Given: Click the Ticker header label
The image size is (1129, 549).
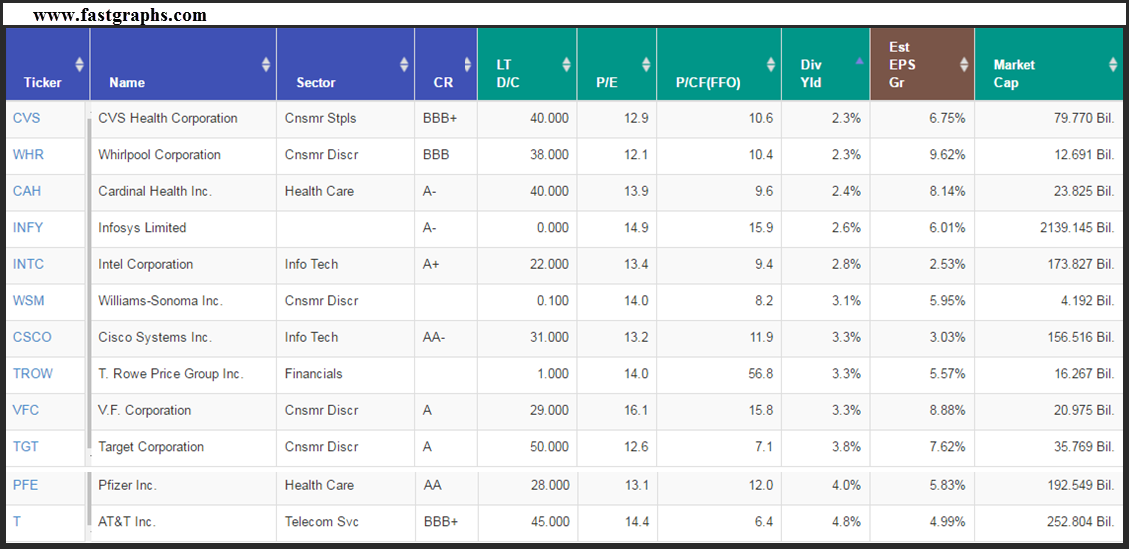Looking at the screenshot, I should (42, 83).
